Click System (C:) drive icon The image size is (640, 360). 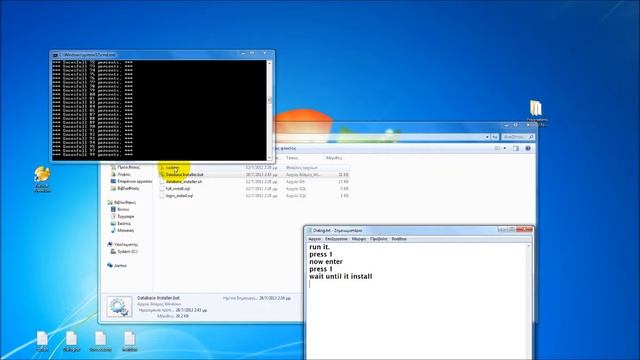point(113,251)
